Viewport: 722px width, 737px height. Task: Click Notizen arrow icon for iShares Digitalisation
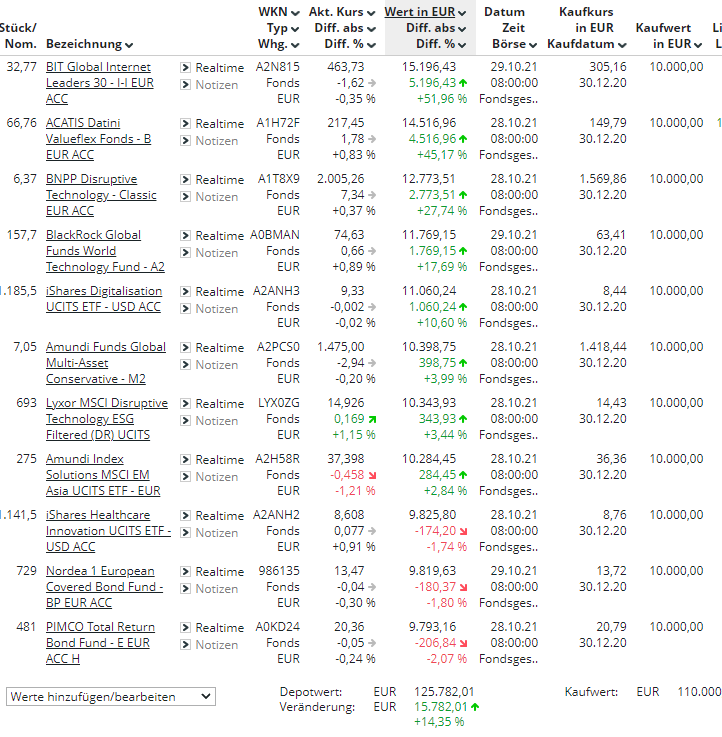click(186, 308)
